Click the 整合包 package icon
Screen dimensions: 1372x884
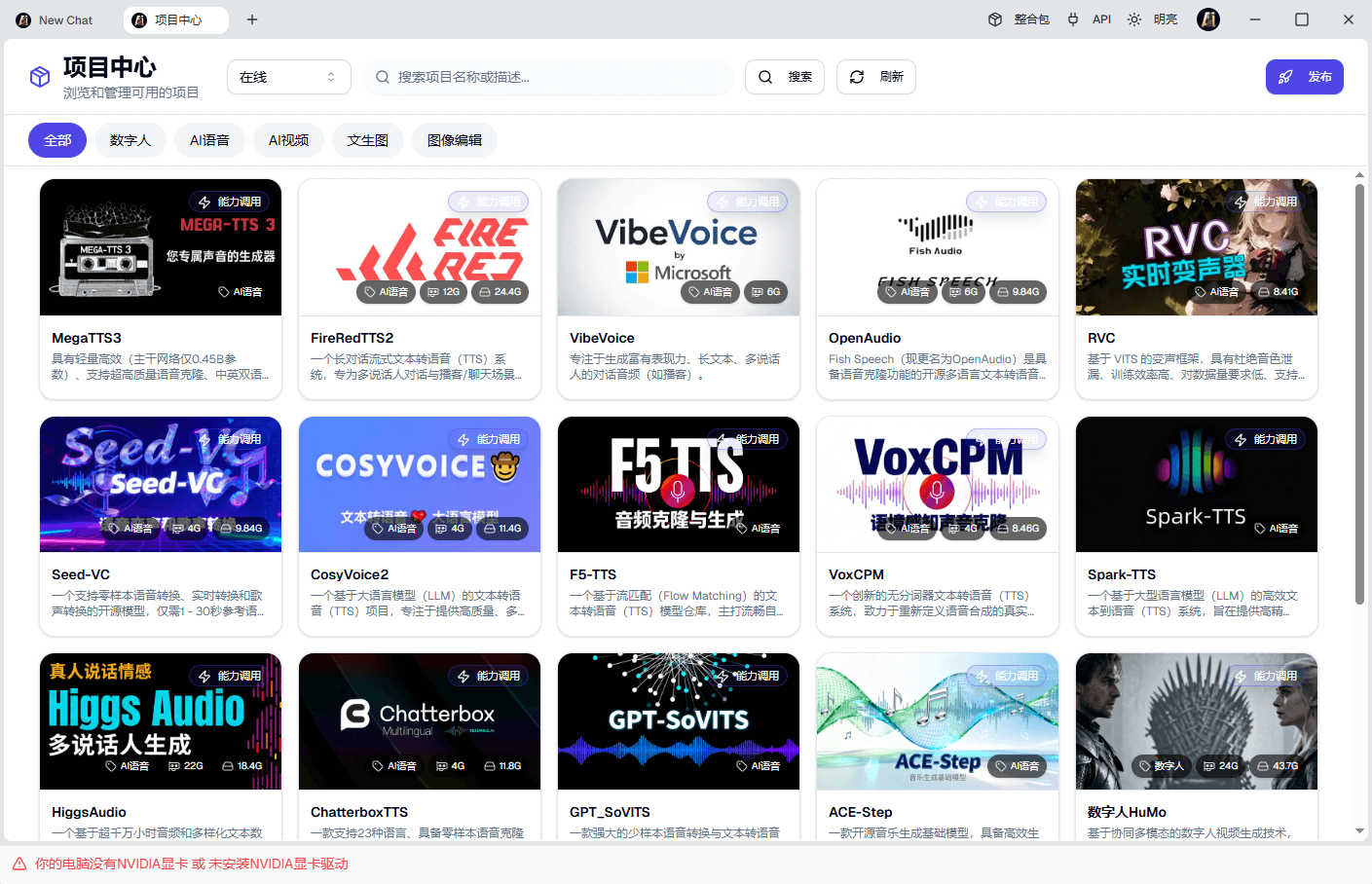[995, 19]
